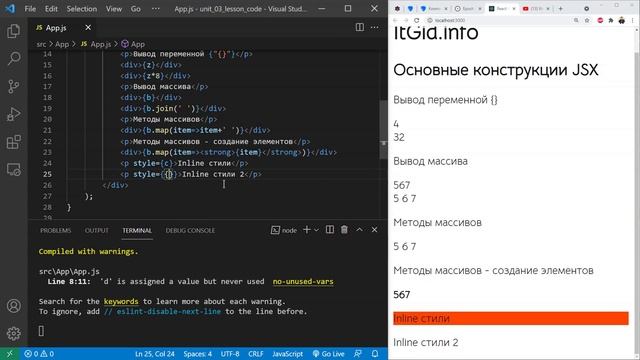Change CRLF end of line sequence
This screenshot has height=360, width=640.
point(256,354)
